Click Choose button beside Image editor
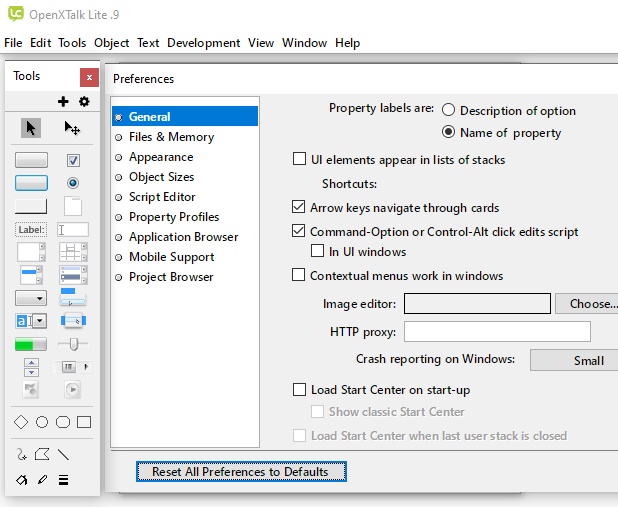The width and height of the screenshot is (618, 507). tap(586, 304)
